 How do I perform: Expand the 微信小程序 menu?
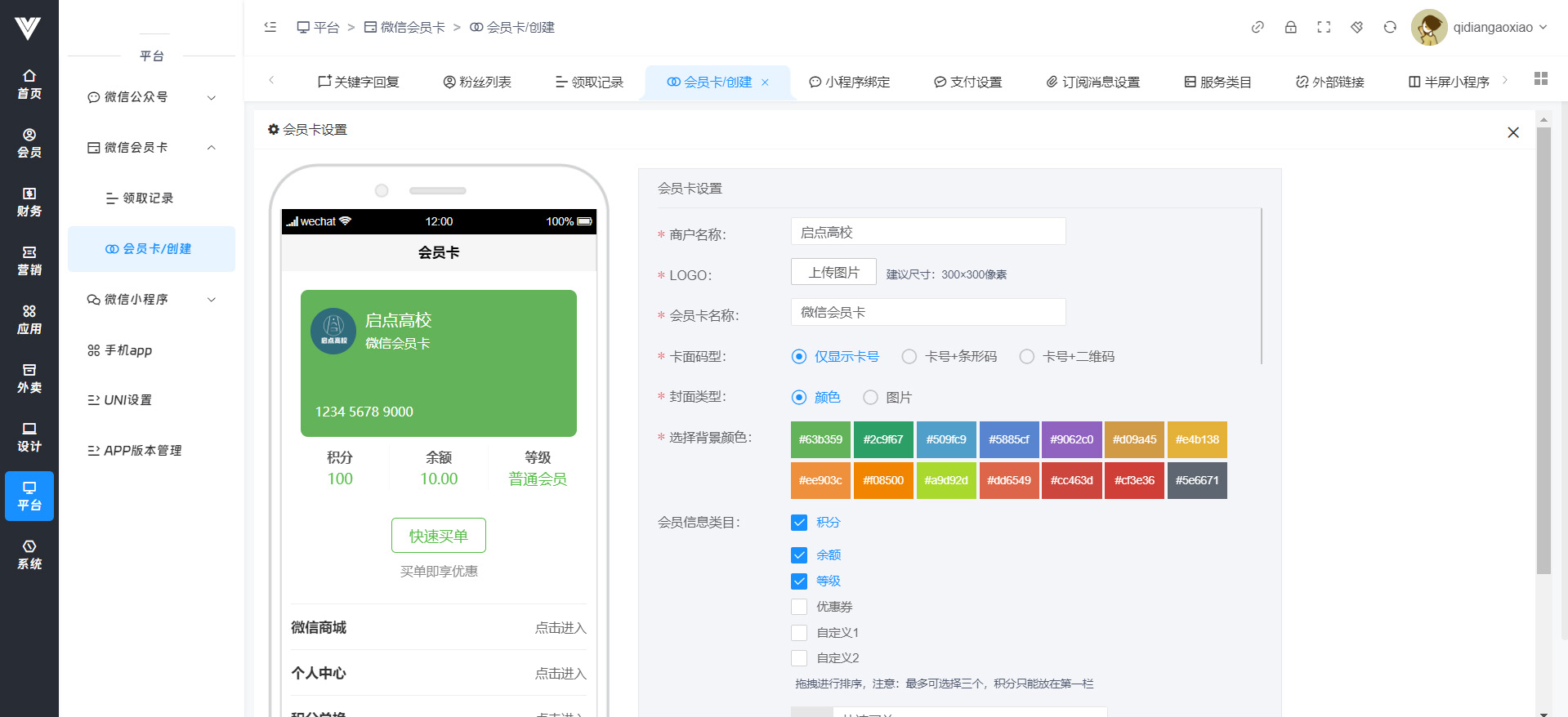(151, 300)
